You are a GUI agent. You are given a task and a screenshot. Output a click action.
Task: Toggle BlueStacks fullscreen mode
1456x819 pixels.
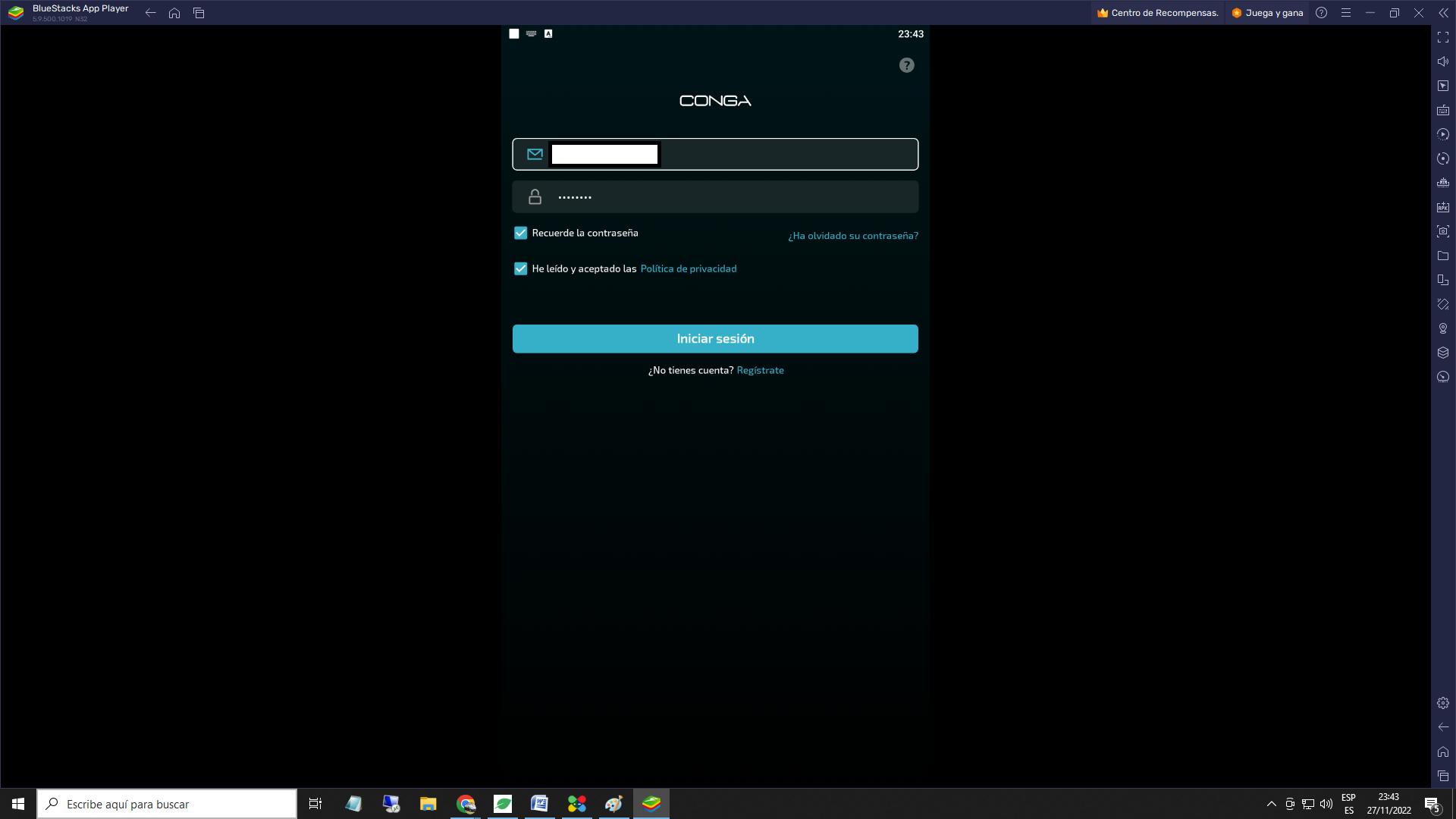point(1443,37)
